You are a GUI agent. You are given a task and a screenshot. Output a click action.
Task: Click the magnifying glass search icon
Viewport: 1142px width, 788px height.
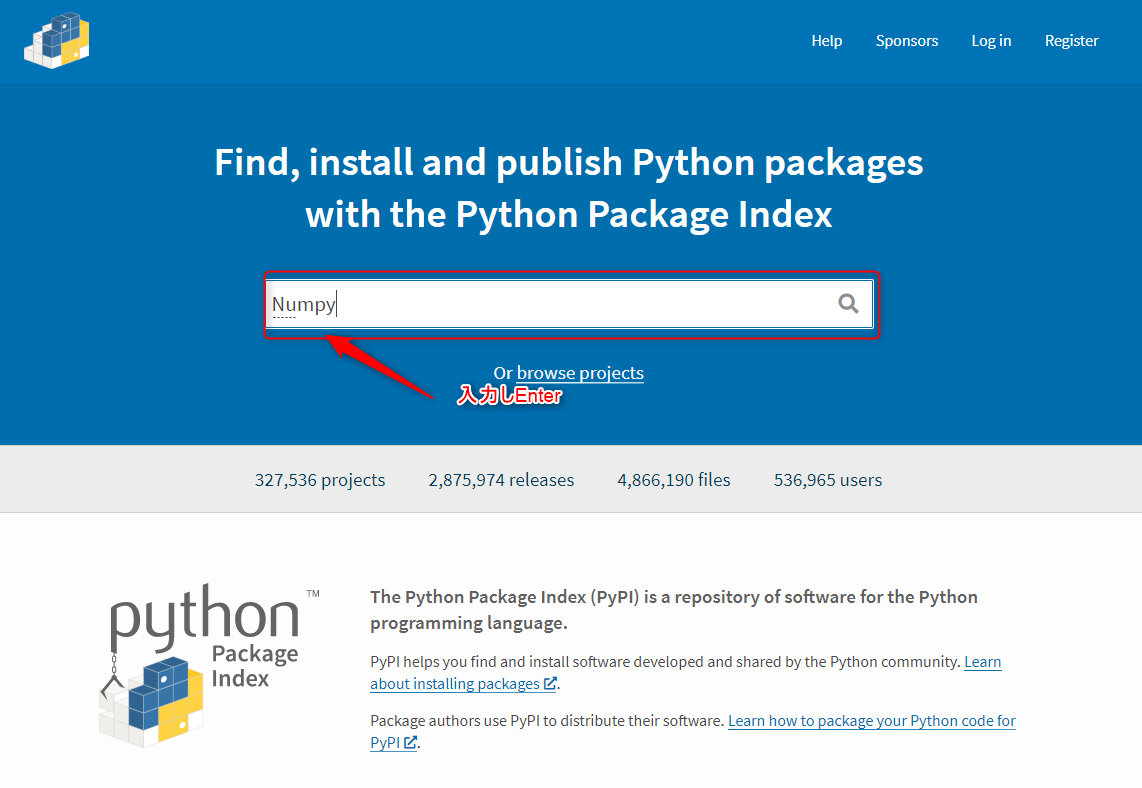click(848, 304)
